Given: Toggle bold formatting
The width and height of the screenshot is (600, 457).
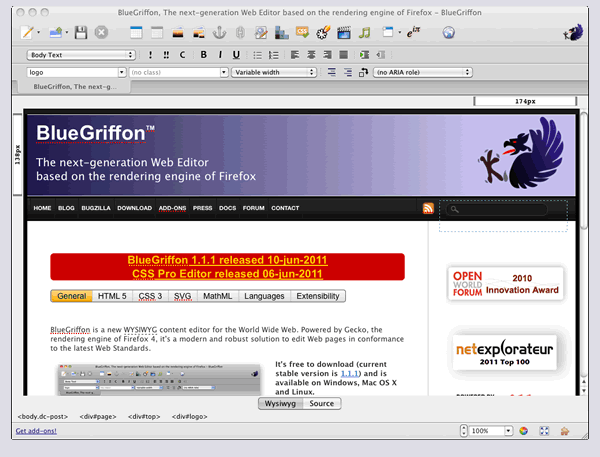Looking at the screenshot, I should click(204, 55).
